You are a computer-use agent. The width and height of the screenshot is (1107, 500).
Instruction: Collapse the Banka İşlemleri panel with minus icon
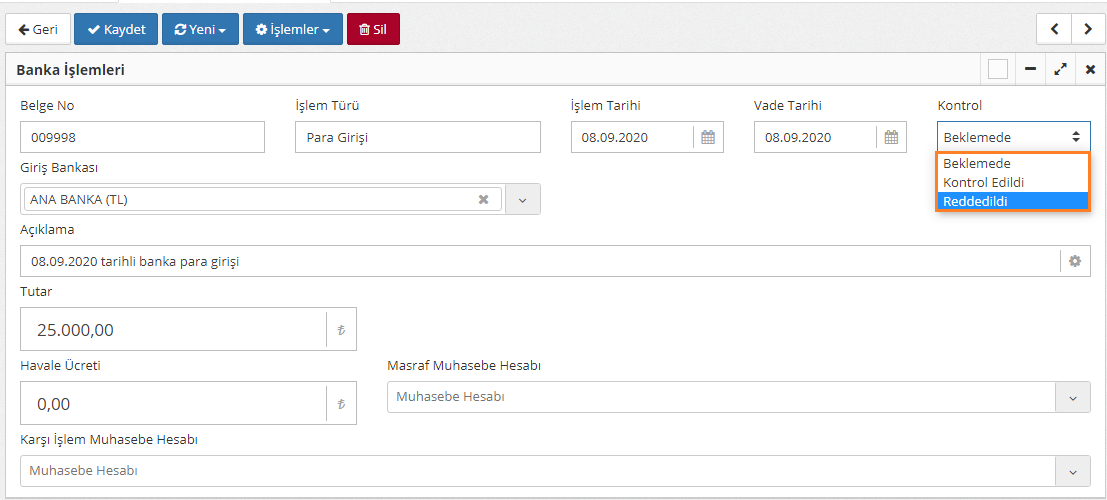point(1030,69)
